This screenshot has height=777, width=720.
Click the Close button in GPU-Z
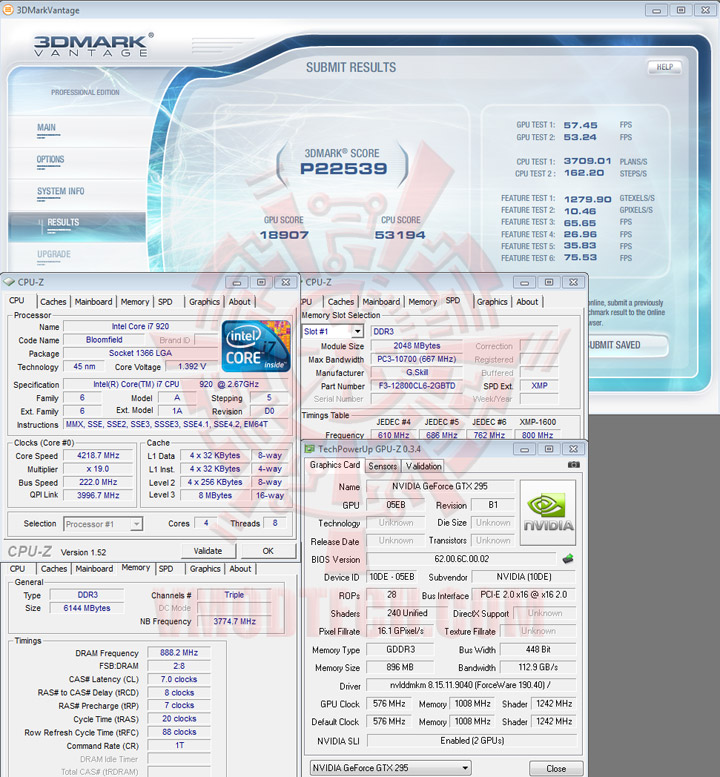pyautogui.click(x=556, y=769)
